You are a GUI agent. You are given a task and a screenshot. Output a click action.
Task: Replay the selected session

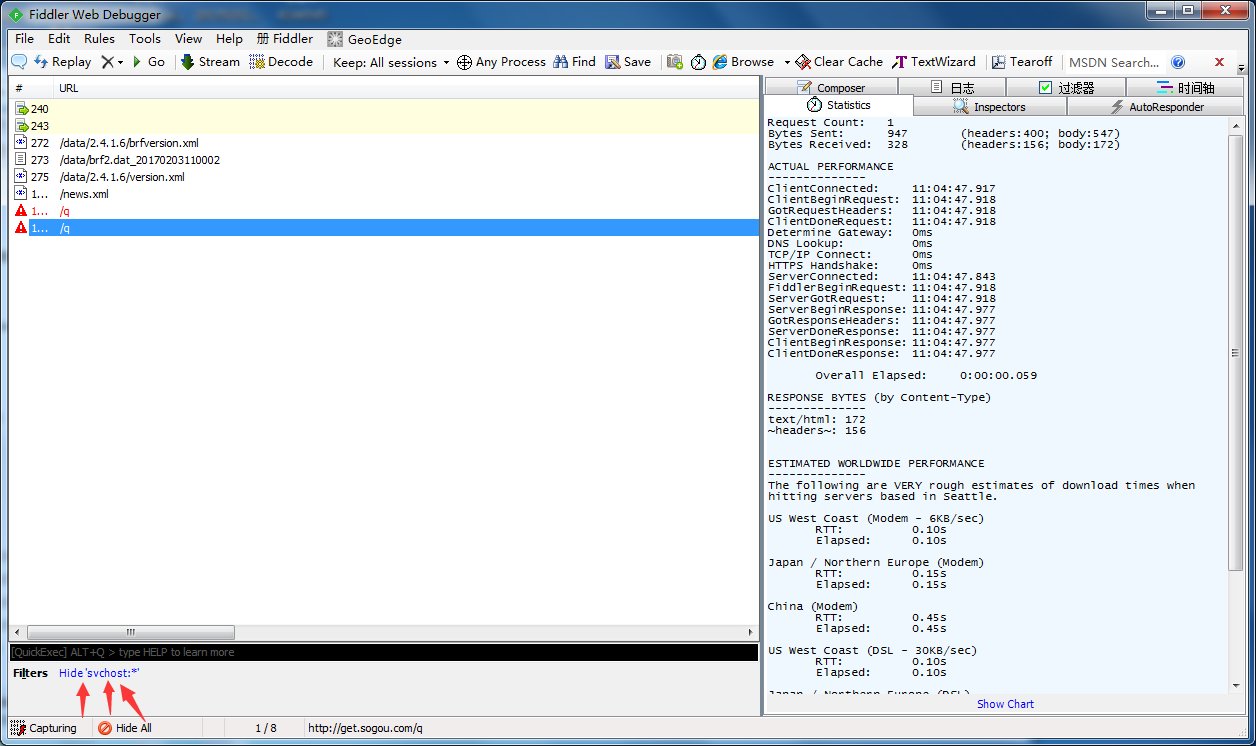point(62,62)
